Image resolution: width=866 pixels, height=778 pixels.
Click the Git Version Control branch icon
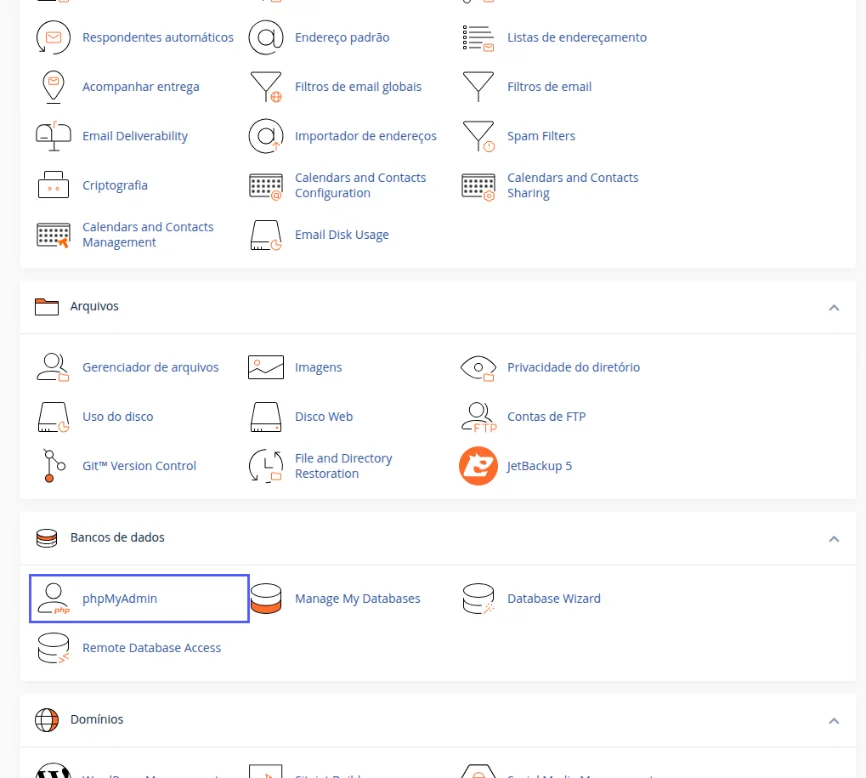pos(54,465)
